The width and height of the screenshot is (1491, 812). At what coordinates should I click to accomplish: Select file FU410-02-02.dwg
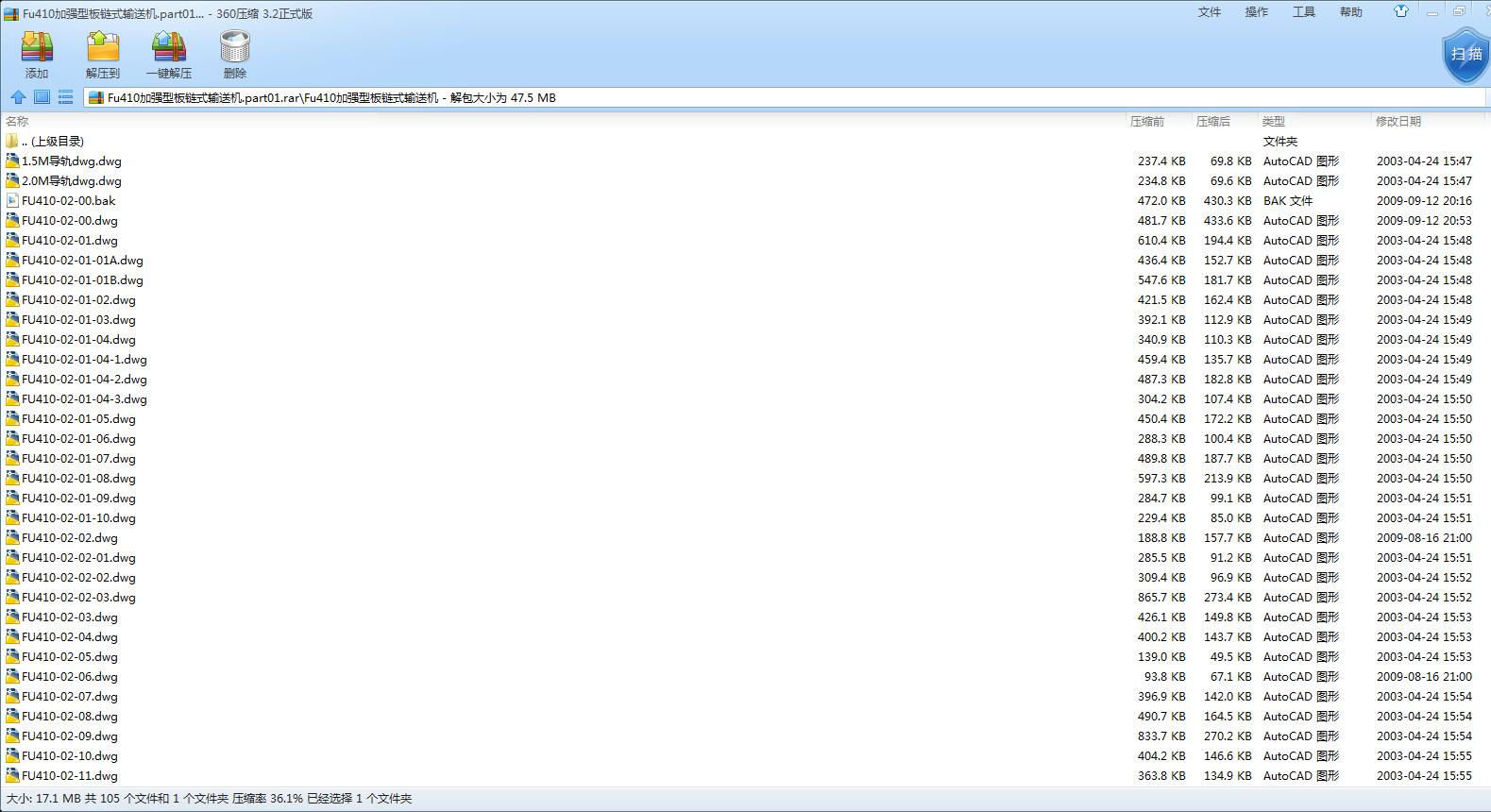click(70, 538)
